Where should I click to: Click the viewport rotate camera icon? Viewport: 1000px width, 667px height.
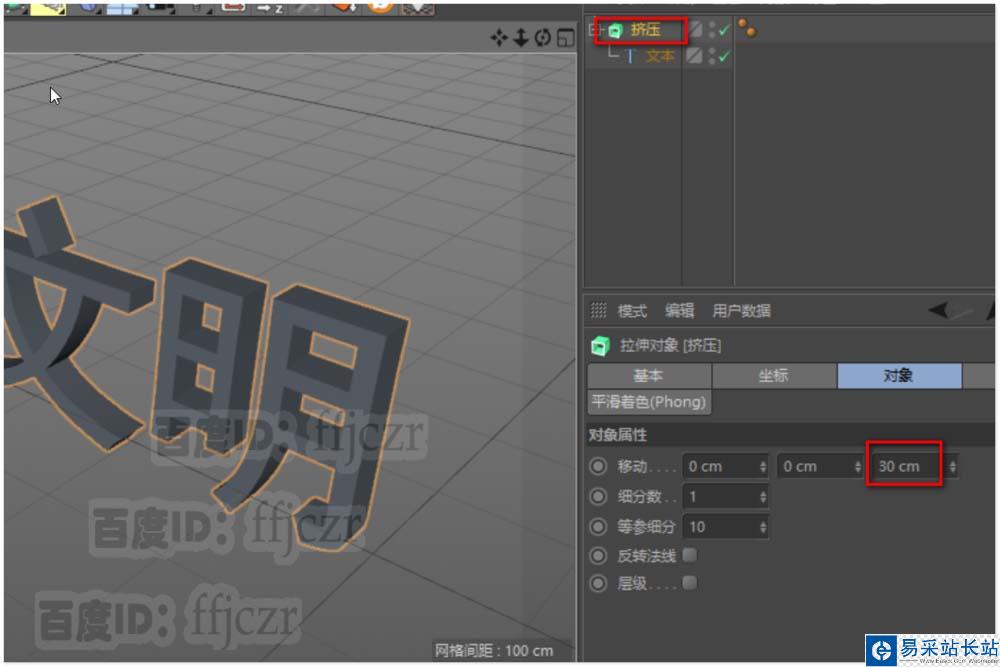[x=543, y=38]
